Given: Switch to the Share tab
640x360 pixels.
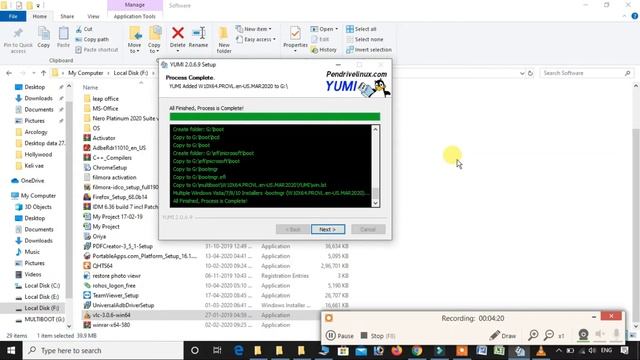Looking at the screenshot, I should click(x=67, y=16).
